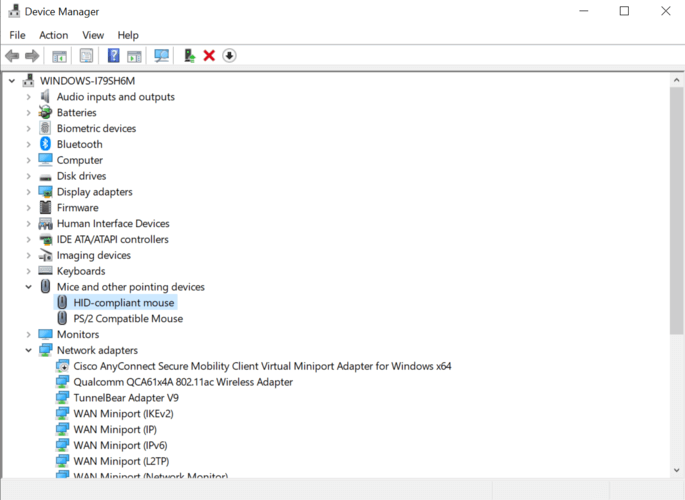Select WAN Miniport (IKEv2)

tap(123, 414)
